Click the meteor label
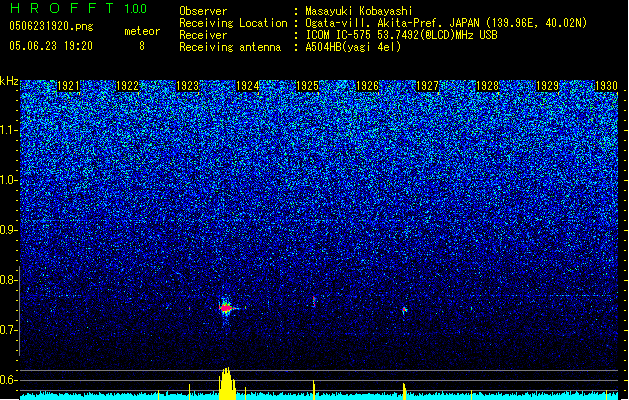The height and width of the screenshot is (400, 629). click(x=142, y=31)
